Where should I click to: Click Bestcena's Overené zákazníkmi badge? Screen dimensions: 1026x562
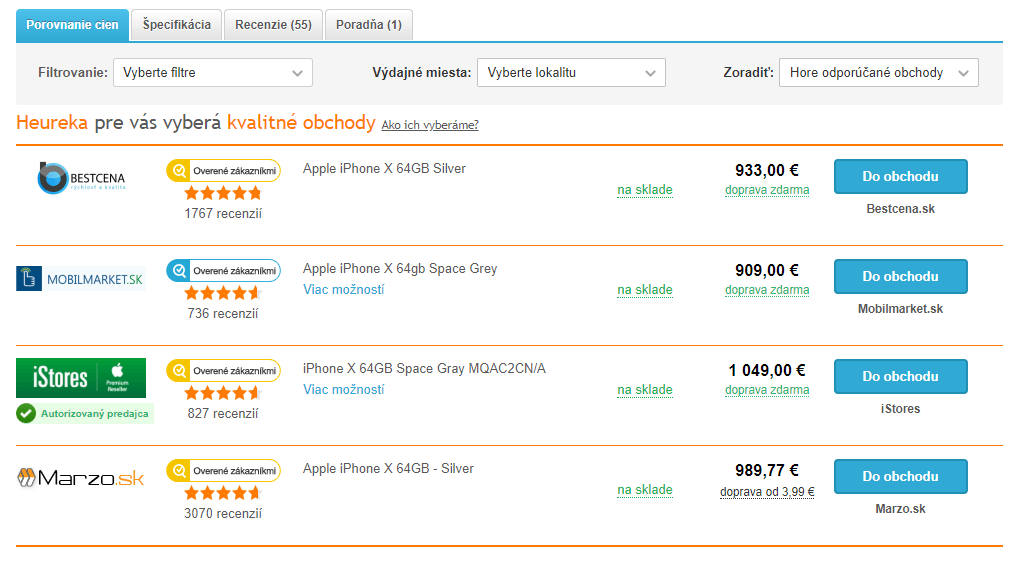[x=223, y=171]
